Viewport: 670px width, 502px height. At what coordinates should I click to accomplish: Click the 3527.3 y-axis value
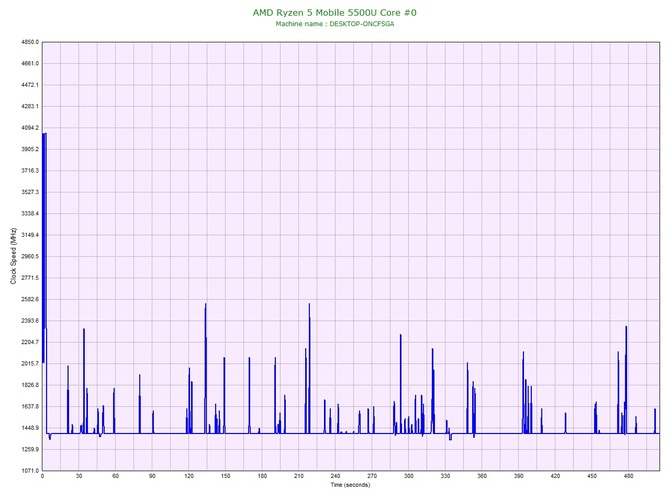[29, 192]
